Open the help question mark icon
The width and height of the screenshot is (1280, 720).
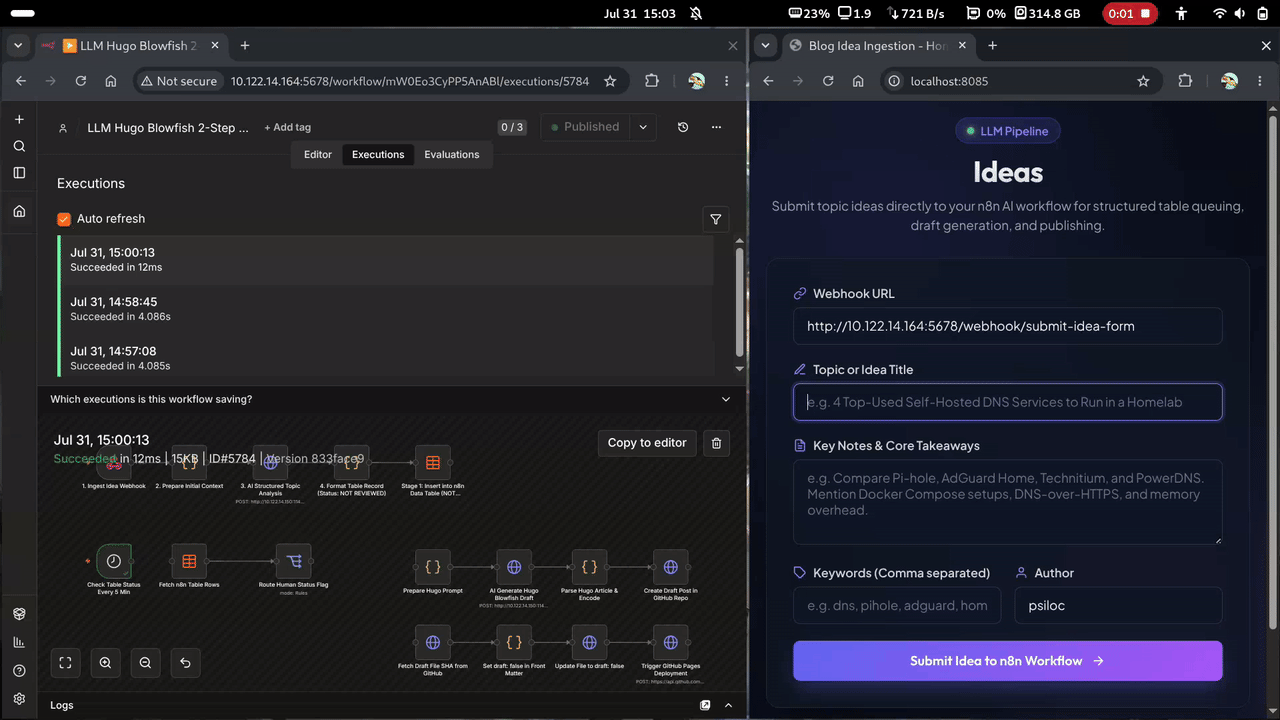pyautogui.click(x=19, y=671)
